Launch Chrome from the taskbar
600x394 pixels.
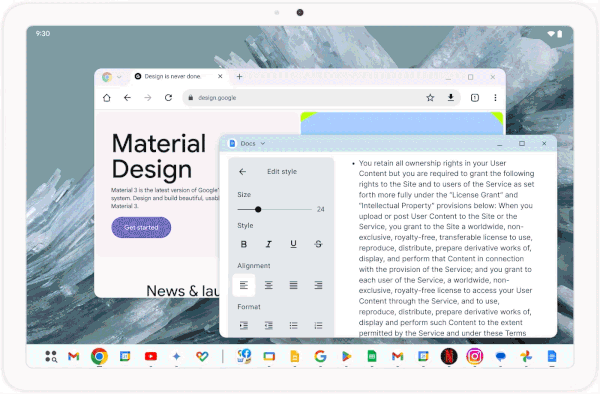tap(99, 357)
